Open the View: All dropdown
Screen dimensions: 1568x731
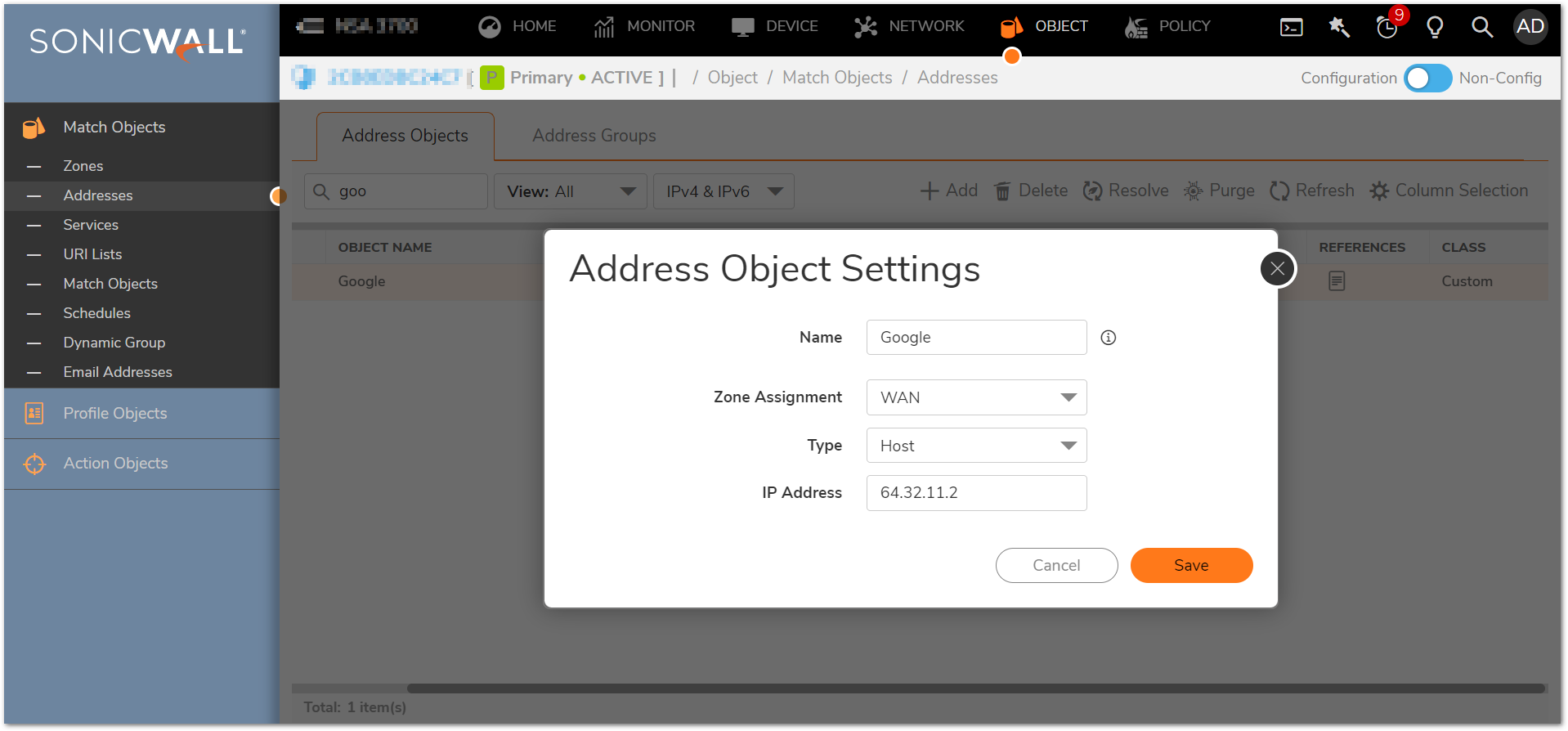[570, 191]
